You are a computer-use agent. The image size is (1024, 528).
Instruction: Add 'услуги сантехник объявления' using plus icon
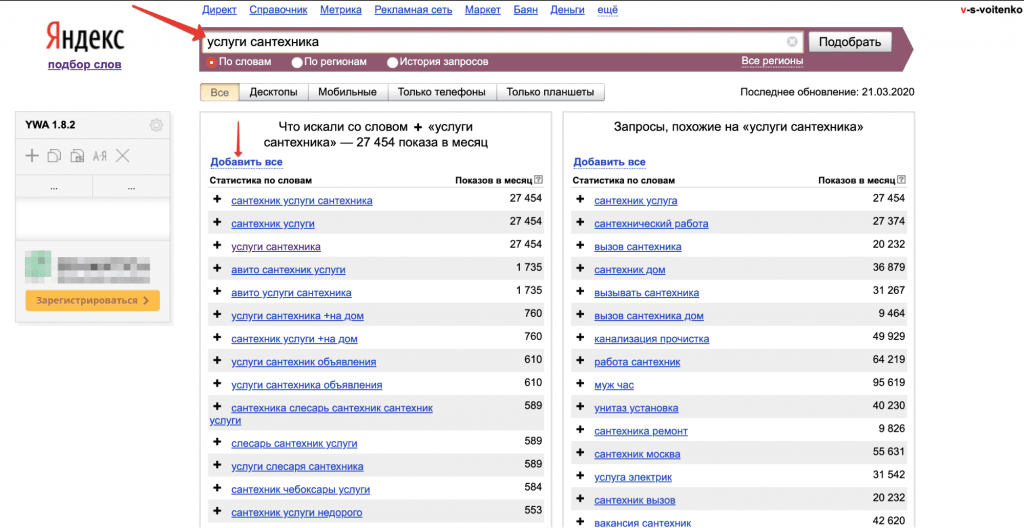tap(217, 361)
